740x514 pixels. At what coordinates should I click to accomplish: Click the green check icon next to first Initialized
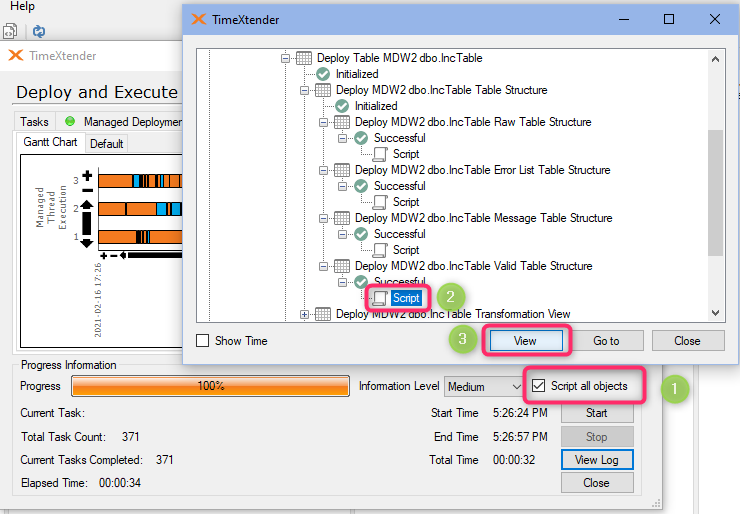pyautogui.click(x=323, y=74)
